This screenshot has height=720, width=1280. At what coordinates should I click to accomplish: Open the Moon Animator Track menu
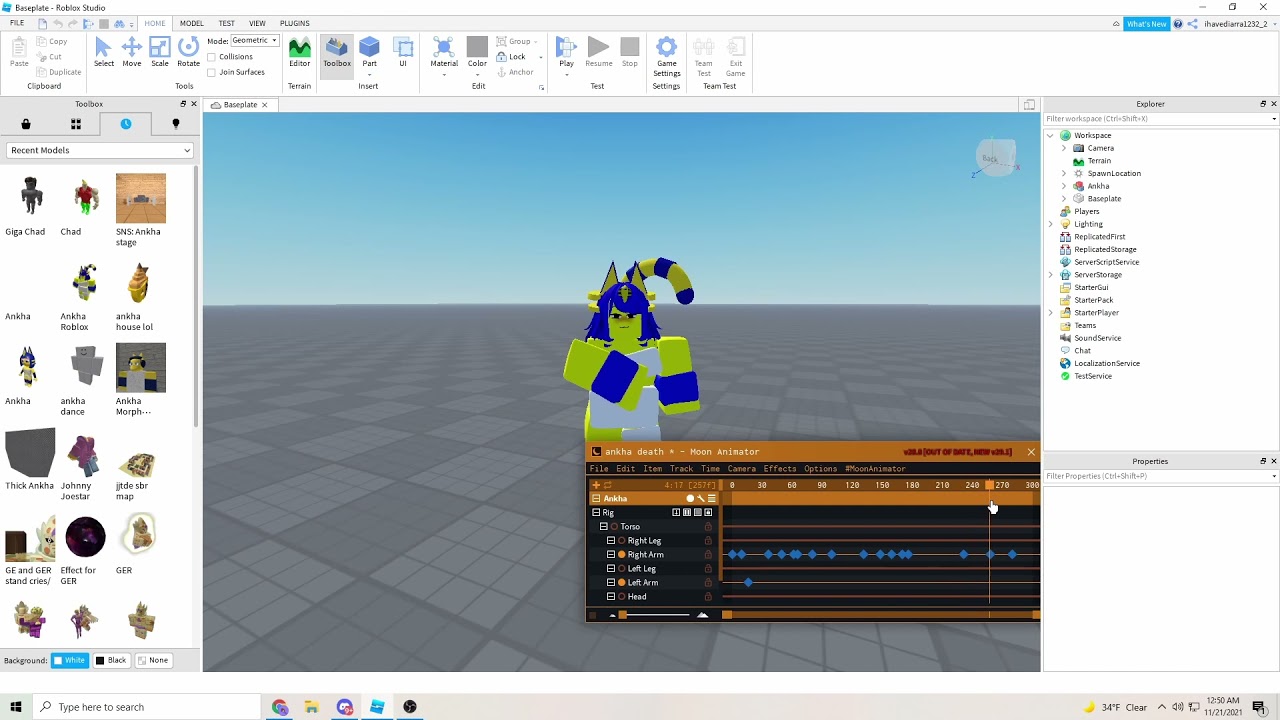coord(681,469)
